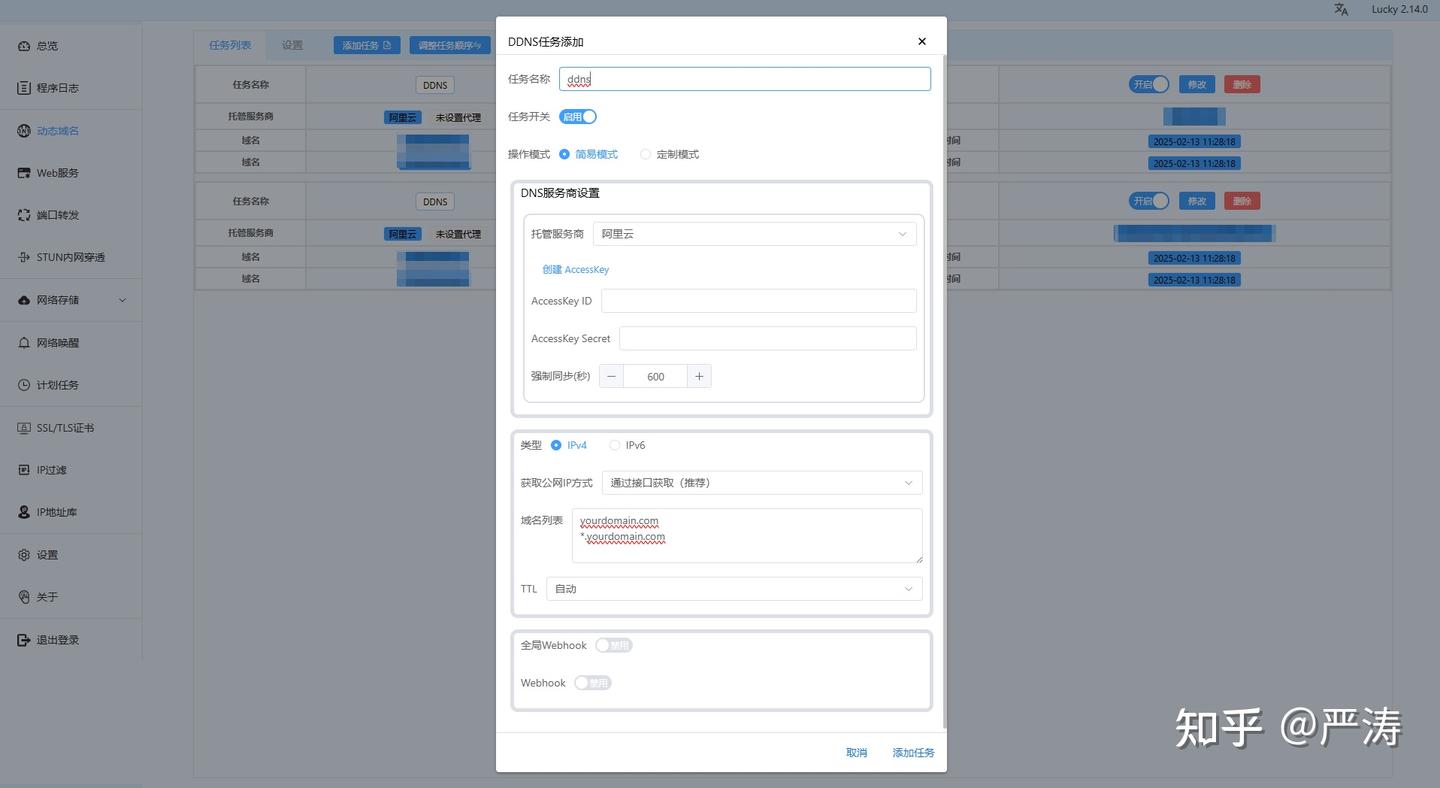Image resolution: width=1440 pixels, height=788 pixels.
Task: Select the 任务列表 tab
Action: click(x=230, y=44)
